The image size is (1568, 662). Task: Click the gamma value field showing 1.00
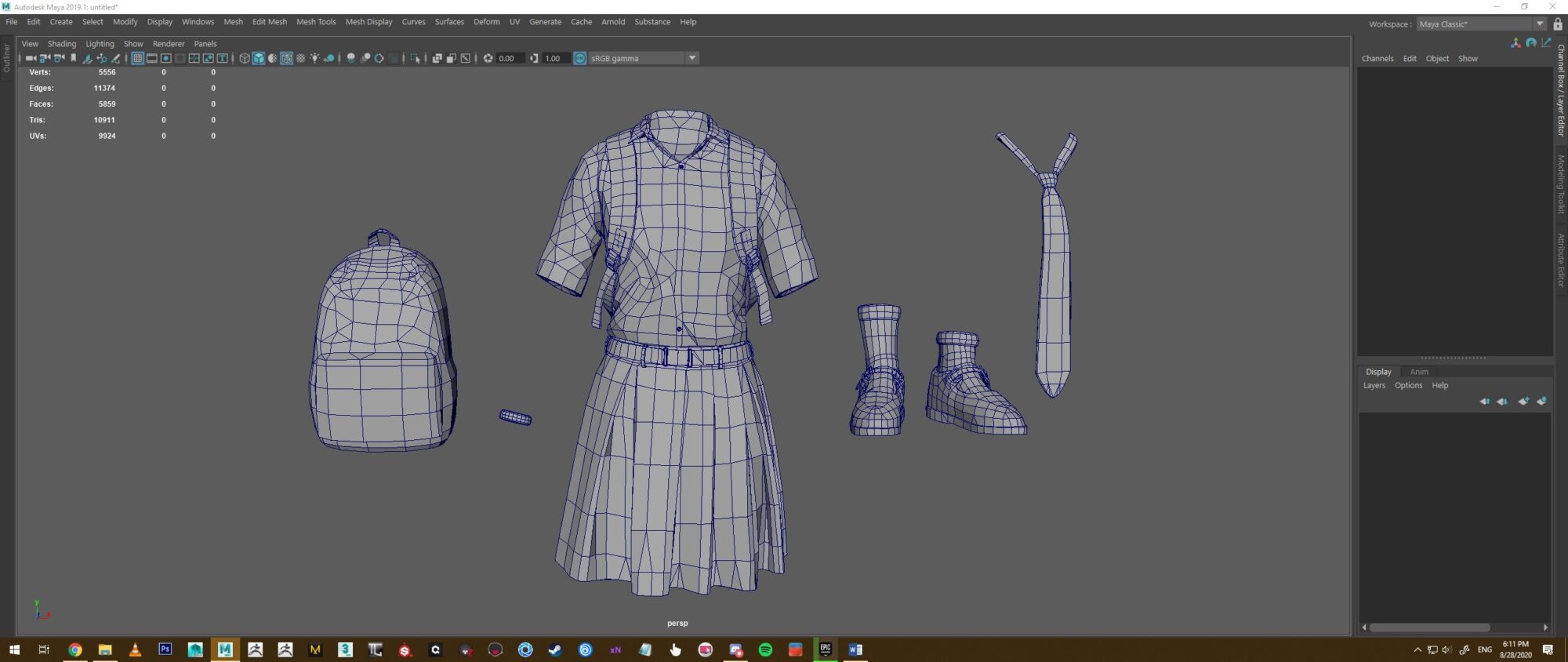[x=553, y=58]
